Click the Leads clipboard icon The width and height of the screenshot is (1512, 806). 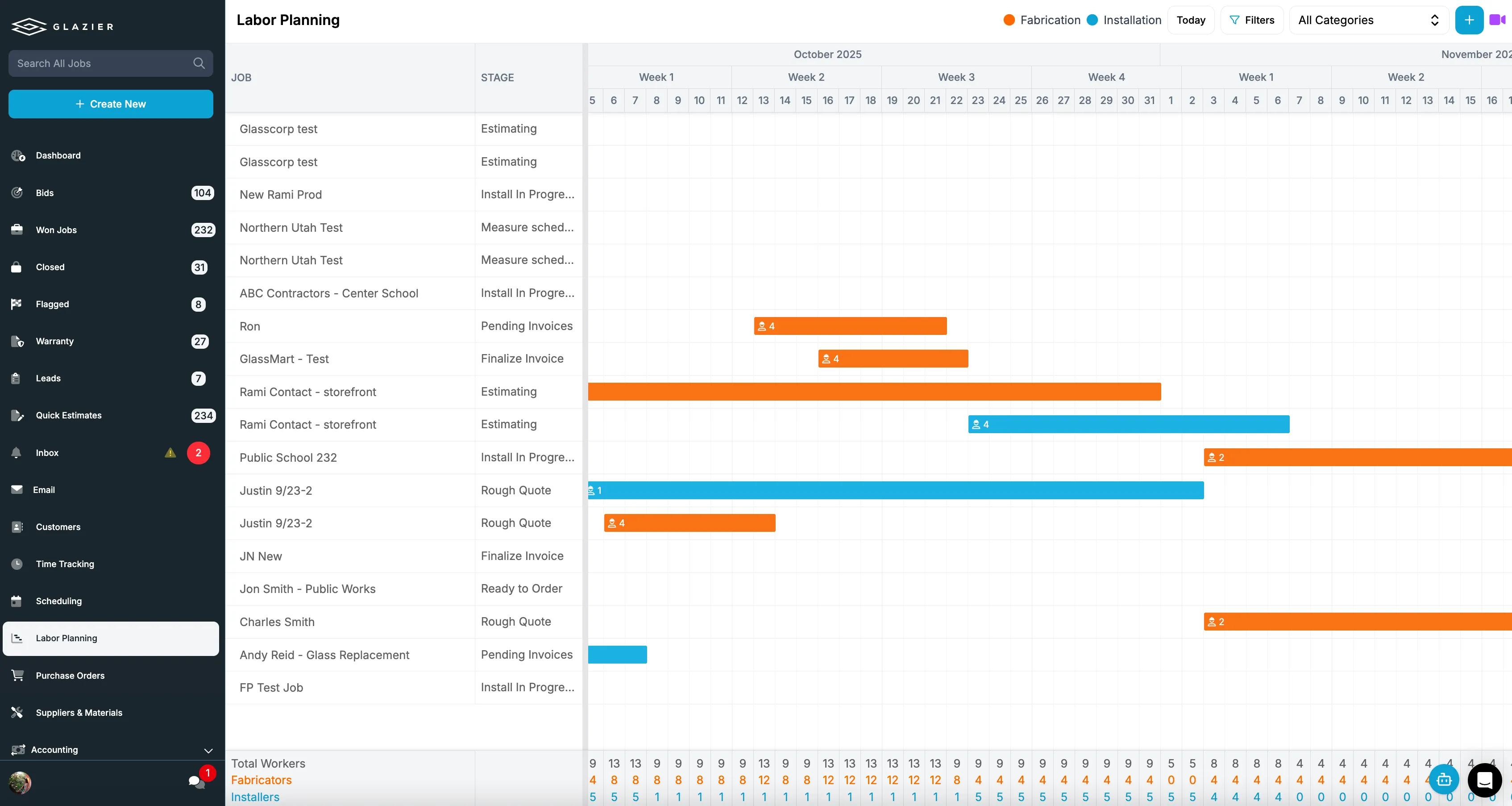pyautogui.click(x=16, y=378)
